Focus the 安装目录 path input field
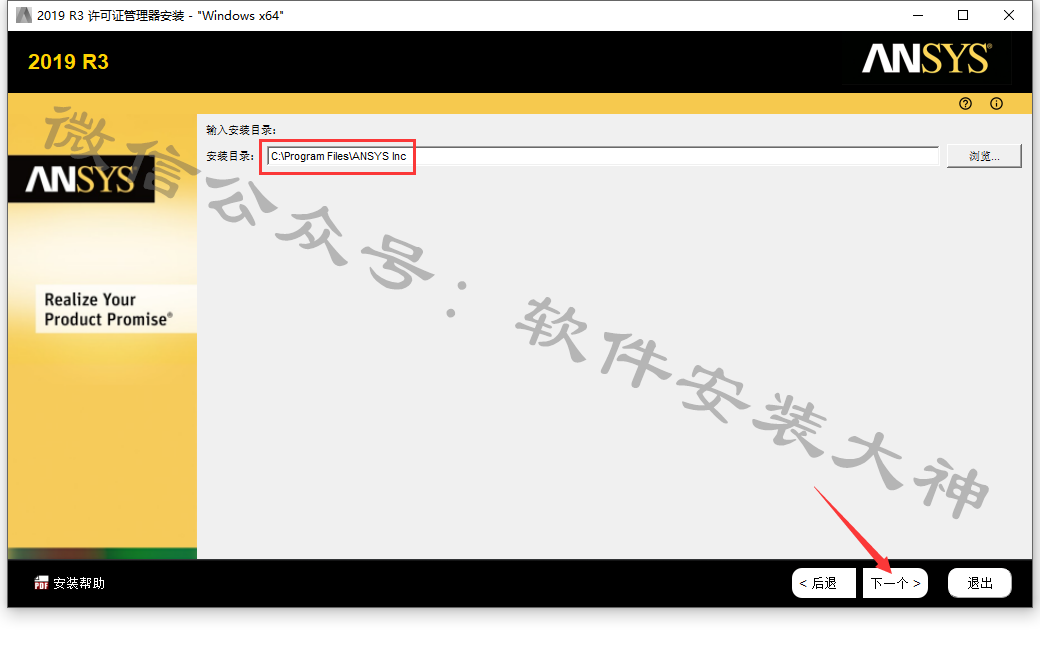The image size is (1040, 645). tap(602, 156)
